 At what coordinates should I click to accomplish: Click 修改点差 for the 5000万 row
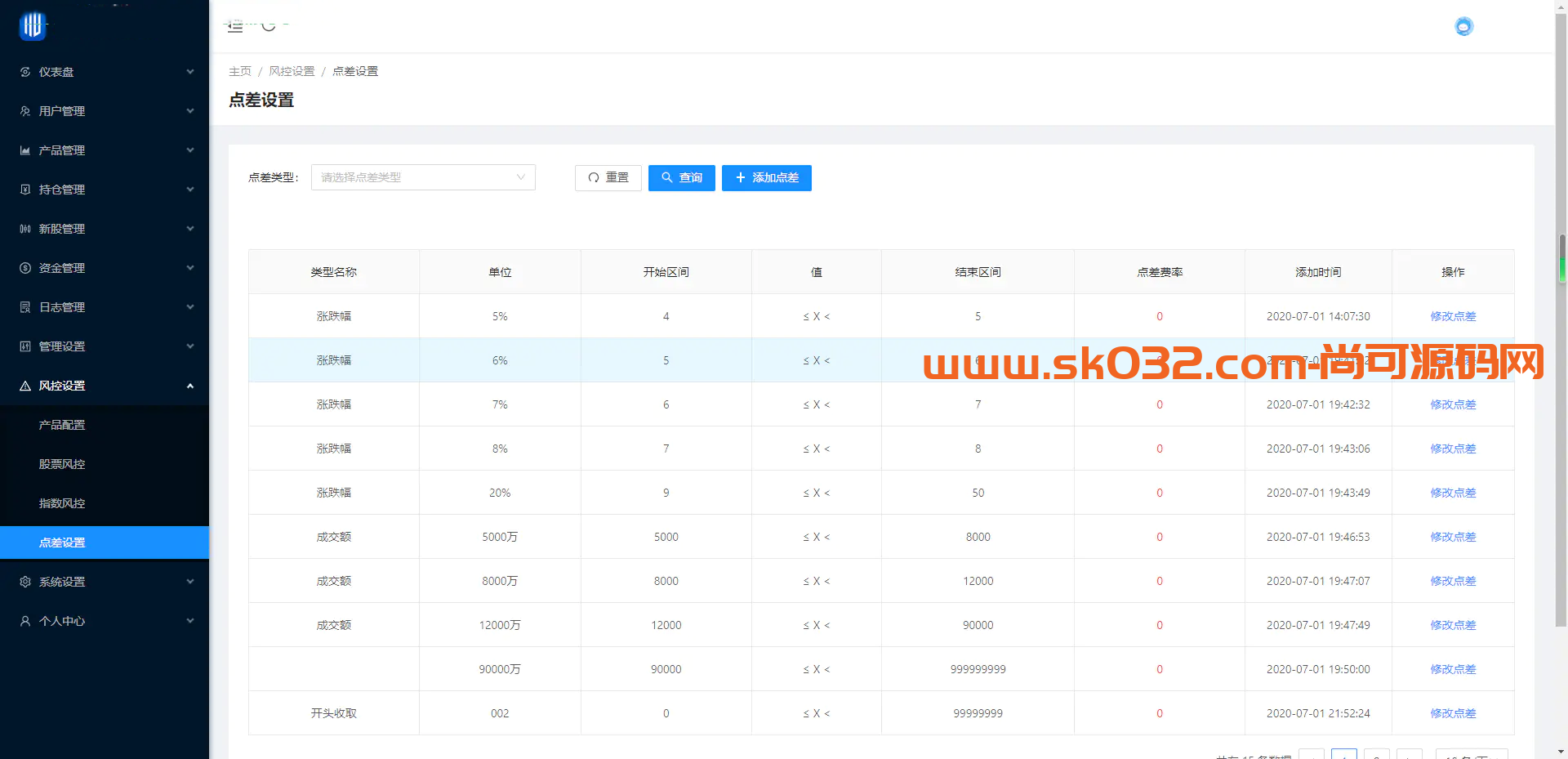1453,537
